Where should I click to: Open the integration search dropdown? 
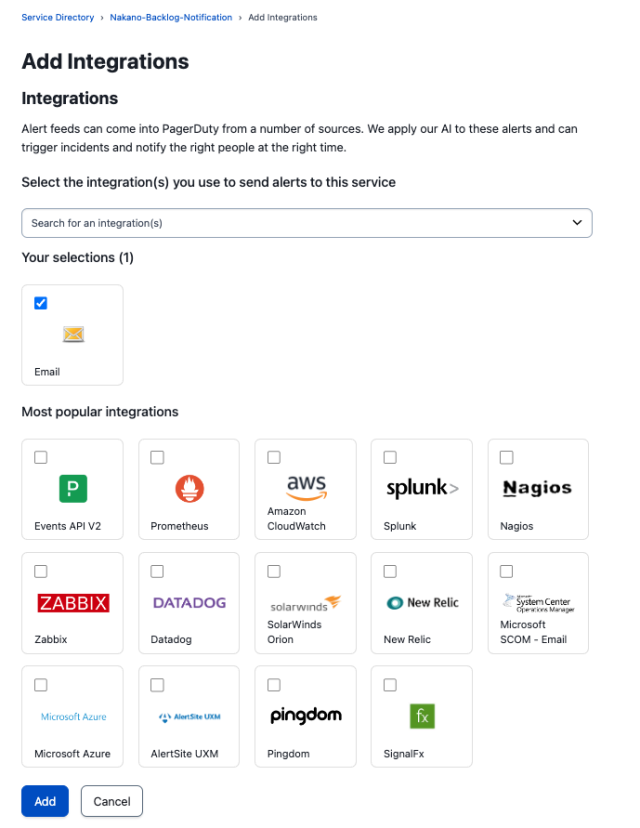click(x=578, y=223)
